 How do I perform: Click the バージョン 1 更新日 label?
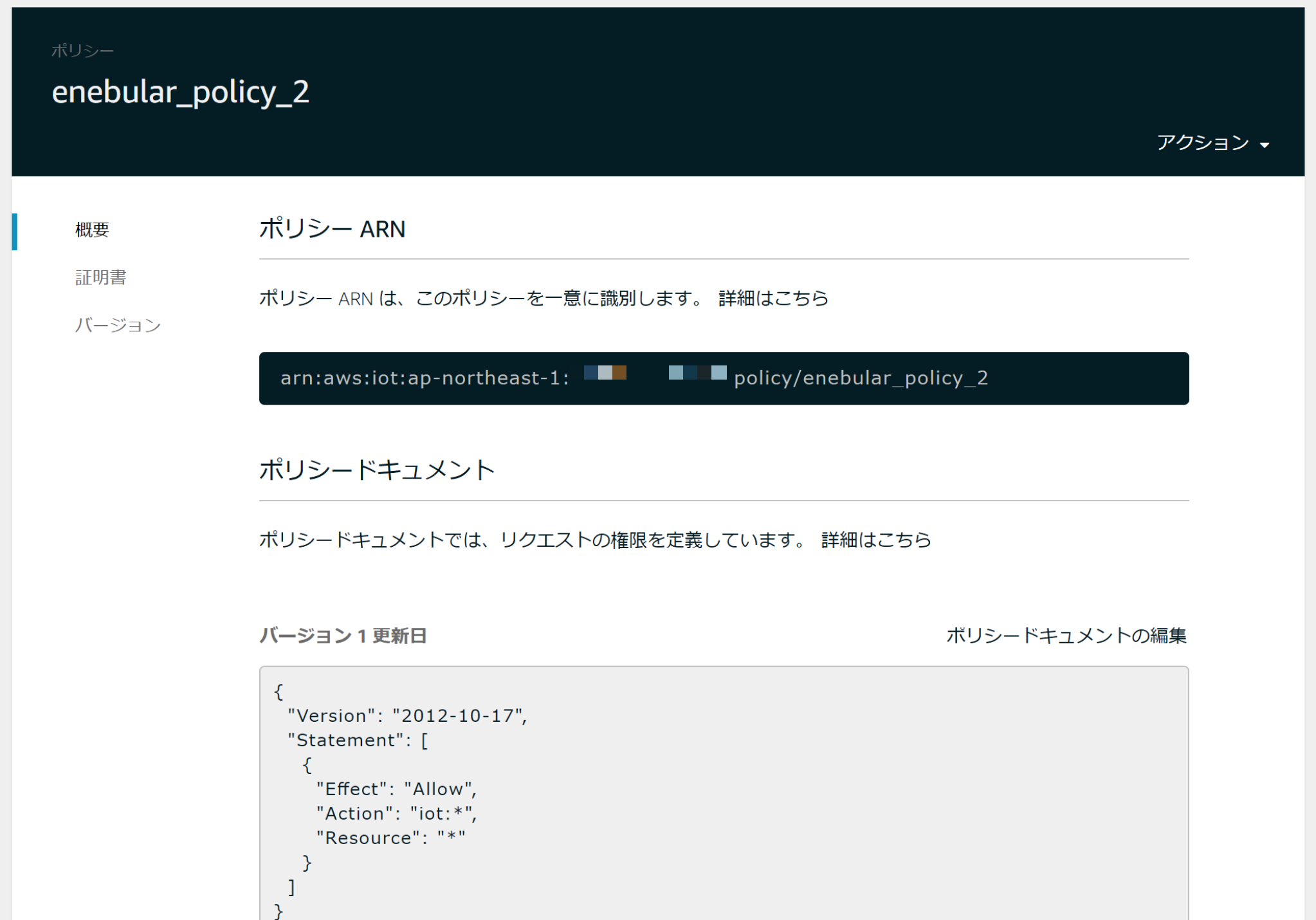point(343,636)
